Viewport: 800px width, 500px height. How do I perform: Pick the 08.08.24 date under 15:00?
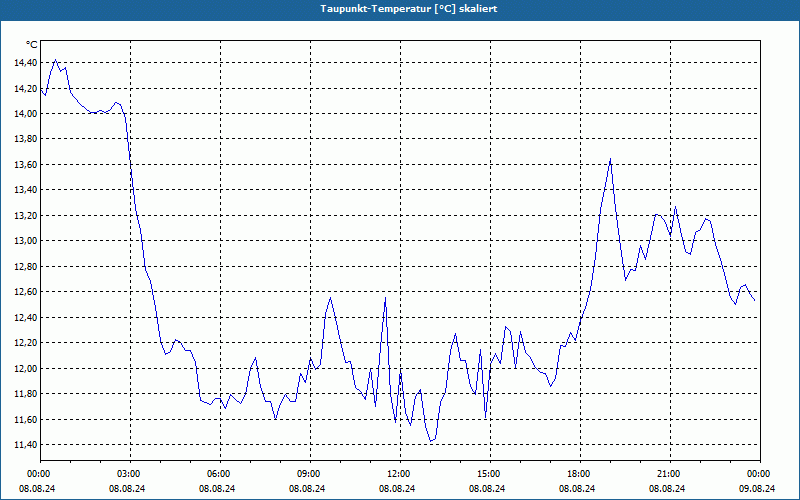pyautogui.click(x=488, y=488)
